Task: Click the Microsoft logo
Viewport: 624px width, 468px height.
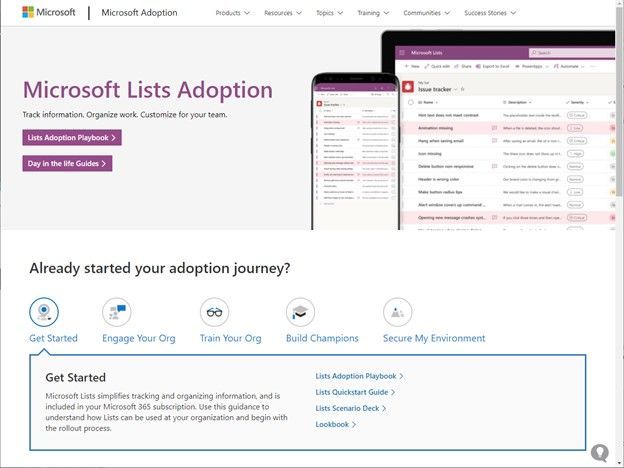Action: 49,12
